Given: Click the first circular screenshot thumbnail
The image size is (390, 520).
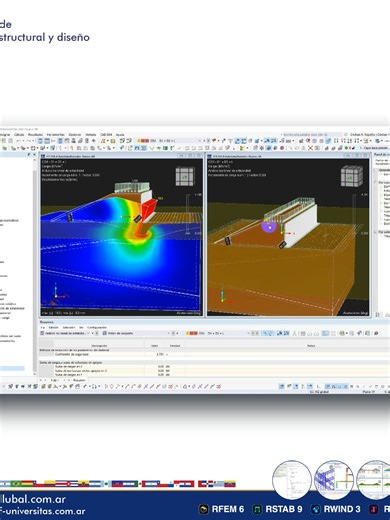Looking at the screenshot, I should coord(292,480).
